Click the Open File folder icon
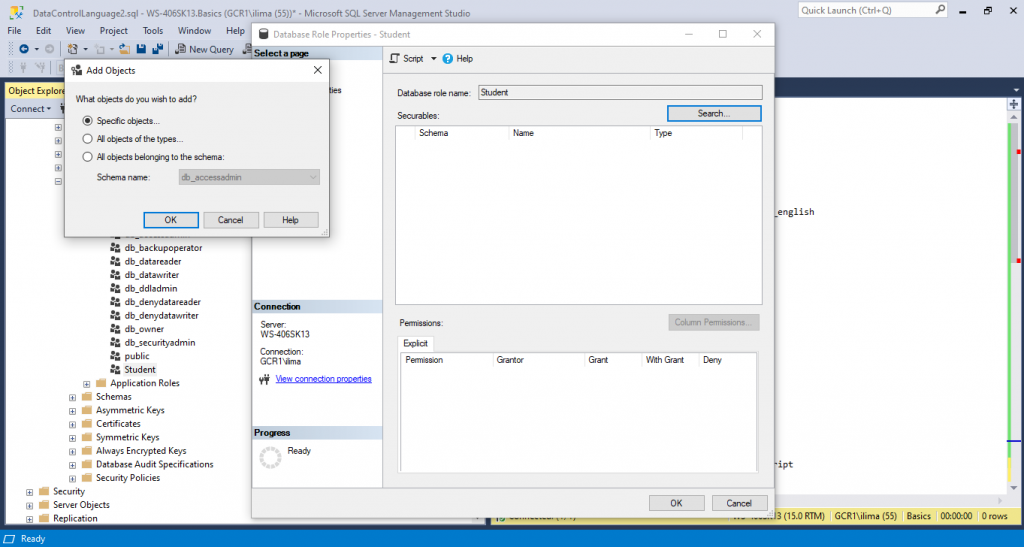 coord(124,49)
